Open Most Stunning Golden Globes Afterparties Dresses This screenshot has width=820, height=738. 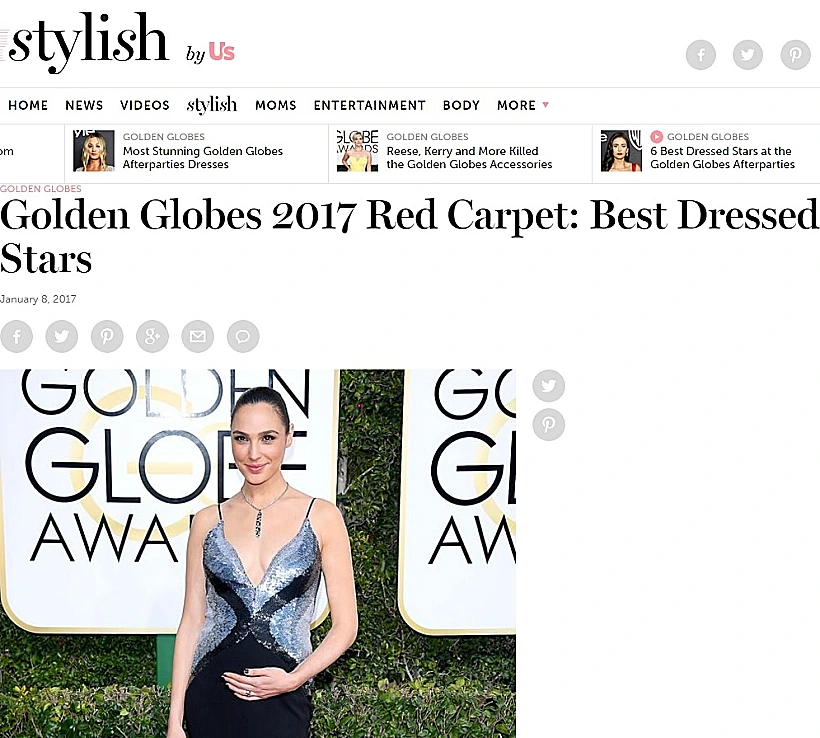coord(202,157)
